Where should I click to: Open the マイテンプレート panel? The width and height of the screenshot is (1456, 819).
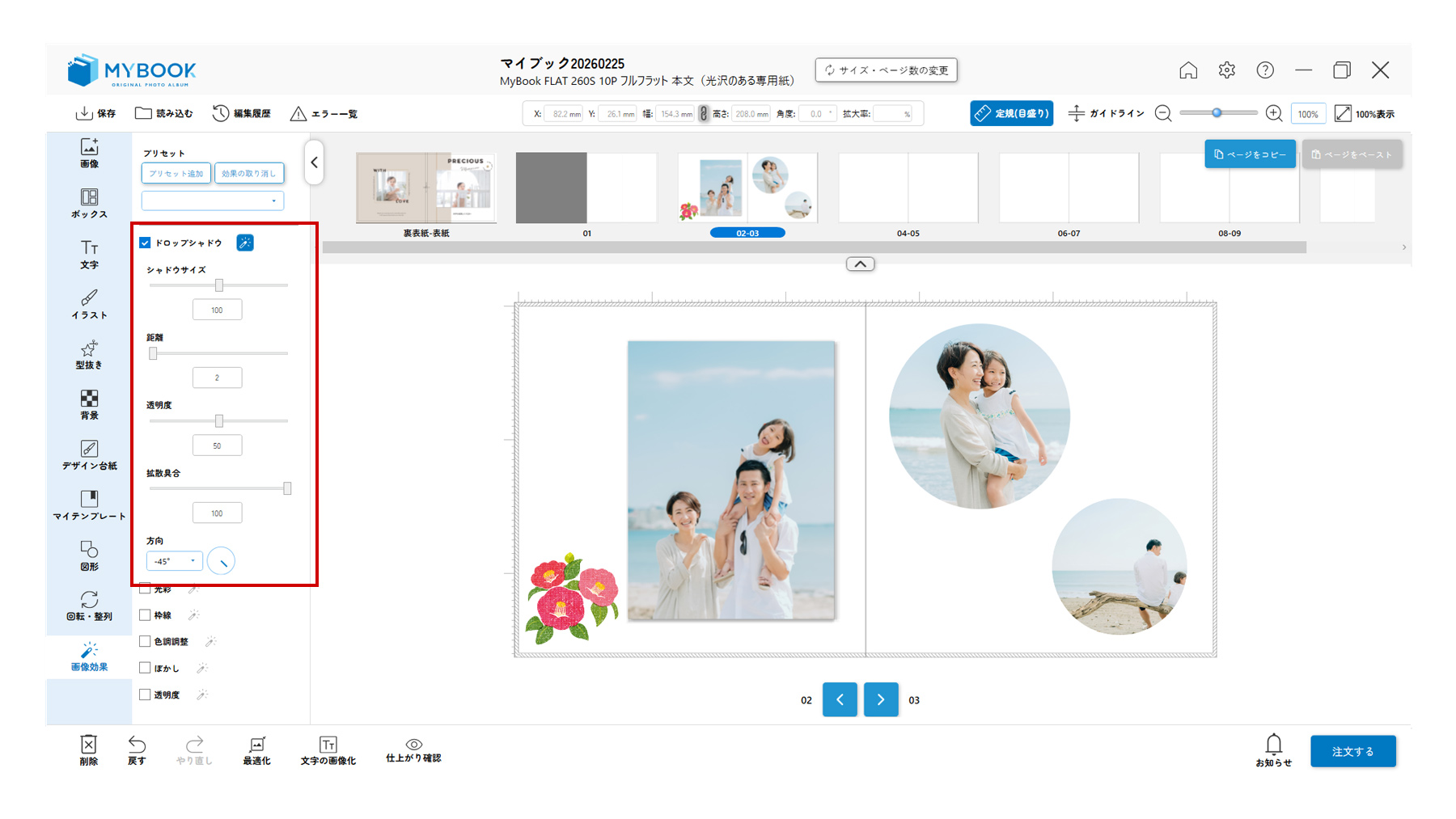[89, 505]
